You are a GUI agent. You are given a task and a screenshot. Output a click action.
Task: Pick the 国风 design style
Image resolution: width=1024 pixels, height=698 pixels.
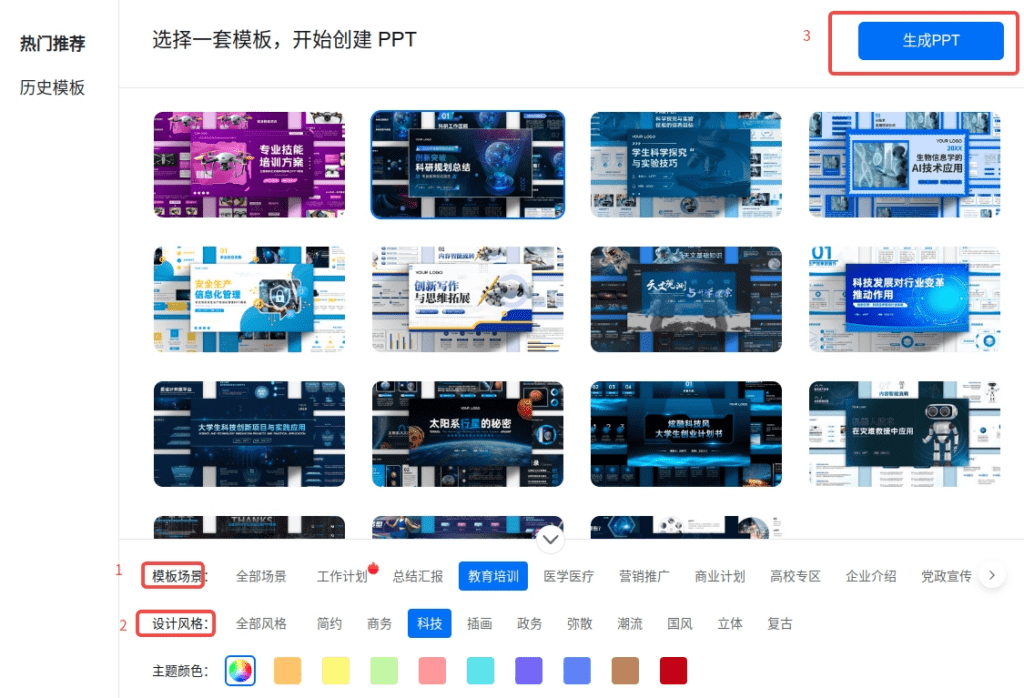(x=680, y=623)
